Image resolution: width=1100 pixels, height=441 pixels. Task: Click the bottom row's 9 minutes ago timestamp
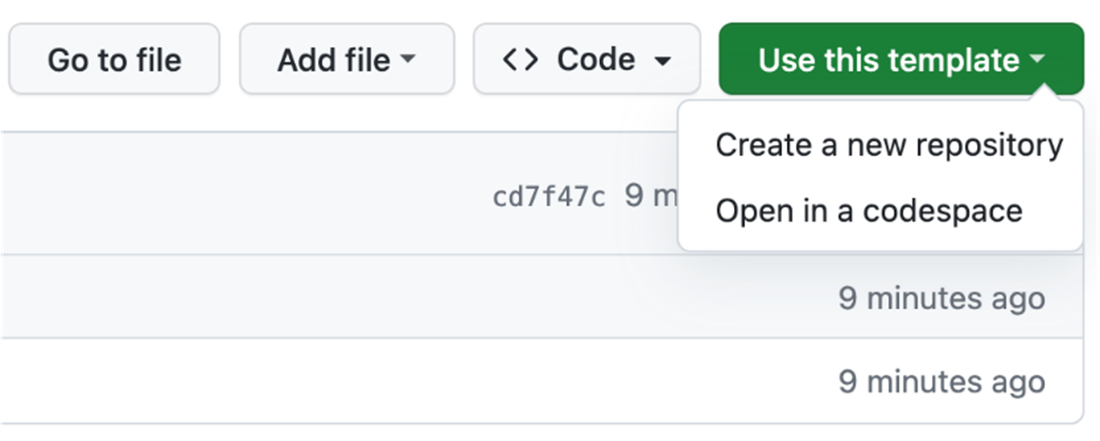tap(942, 381)
